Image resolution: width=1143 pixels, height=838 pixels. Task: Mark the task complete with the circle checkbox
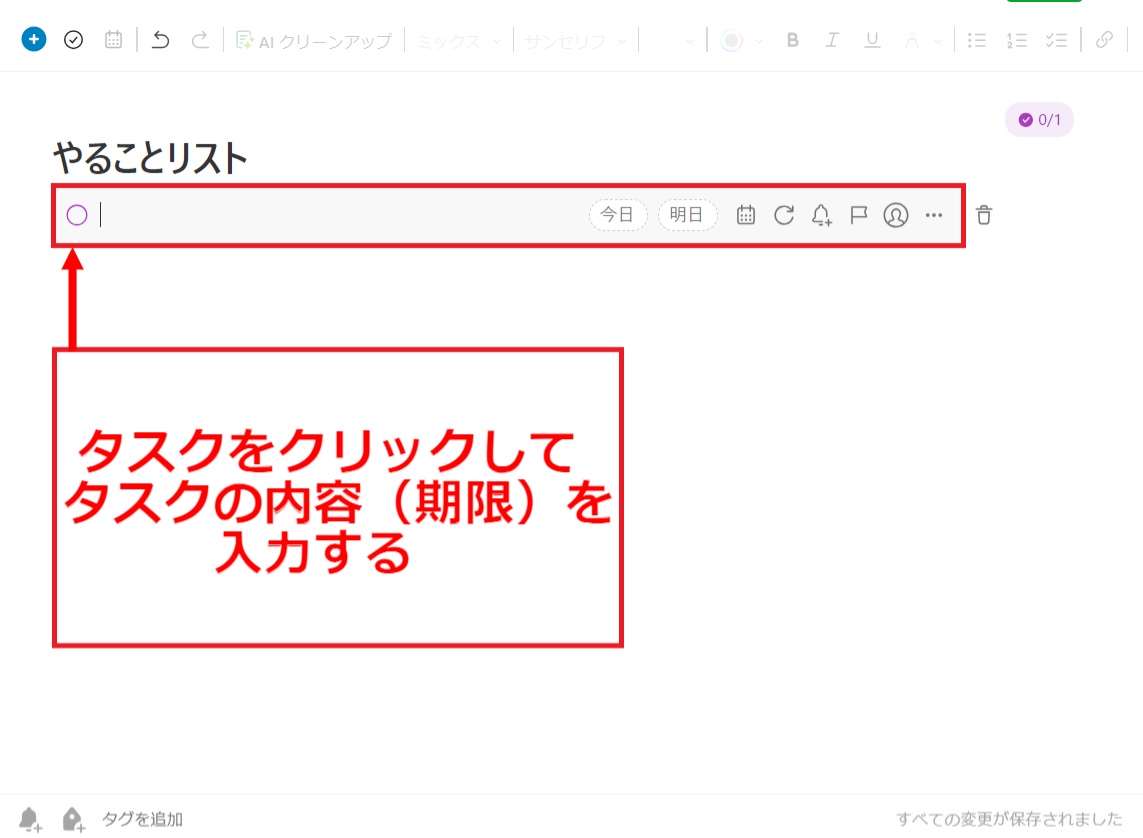coord(76,214)
